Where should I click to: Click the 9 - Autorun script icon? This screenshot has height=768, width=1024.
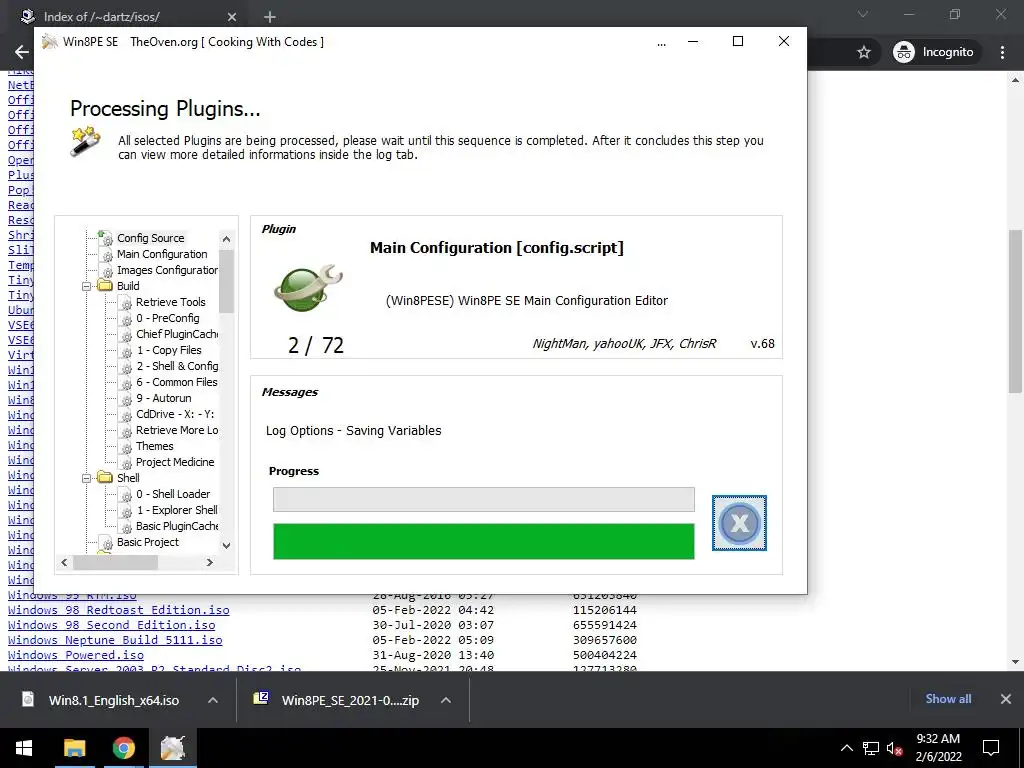[125, 398]
